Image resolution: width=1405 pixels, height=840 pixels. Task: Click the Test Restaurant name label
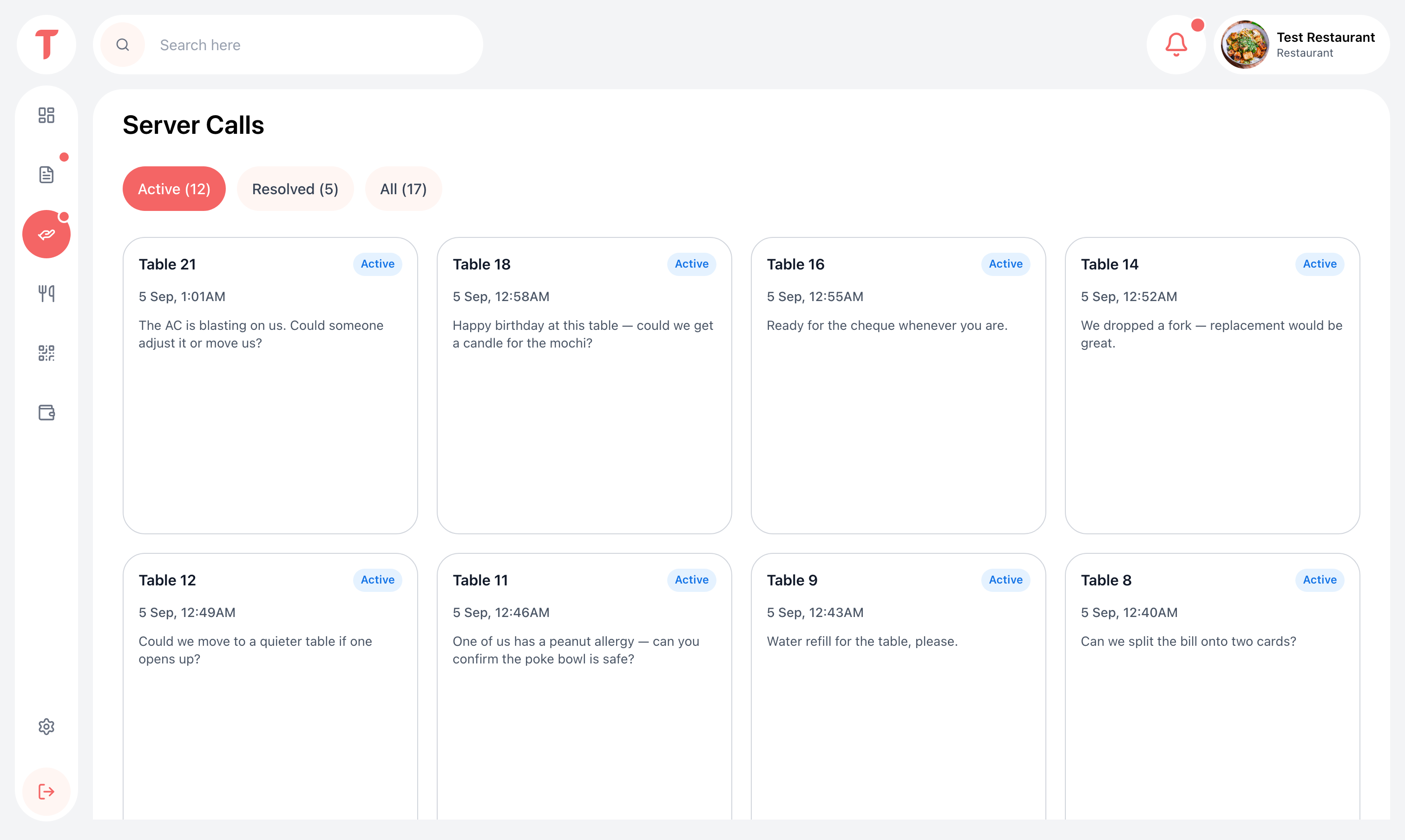(1326, 37)
